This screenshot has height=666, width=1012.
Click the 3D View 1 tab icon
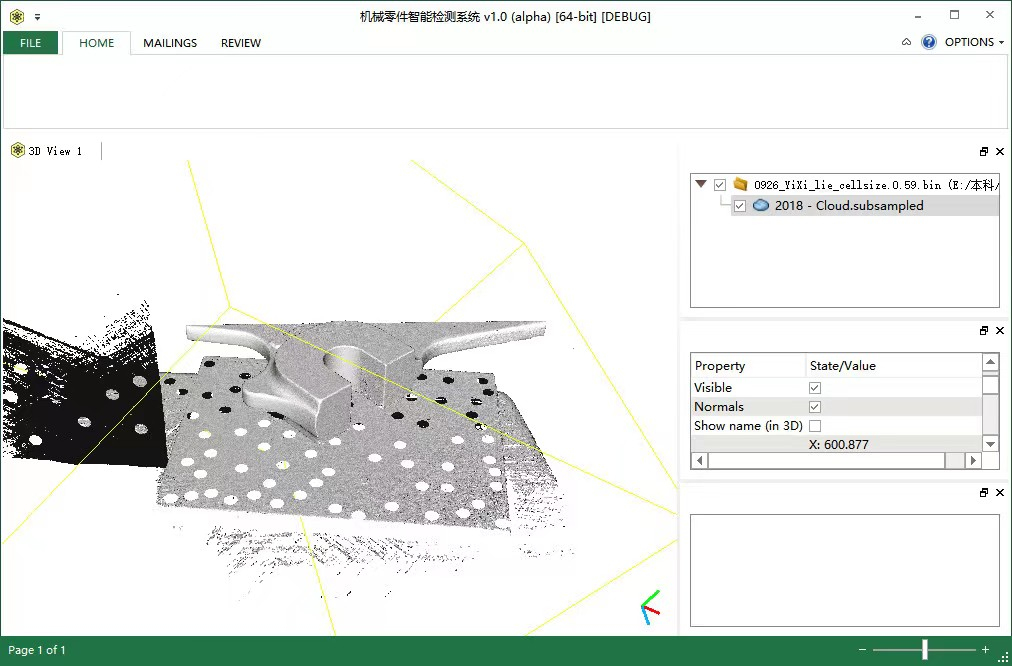click(x=17, y=150)
